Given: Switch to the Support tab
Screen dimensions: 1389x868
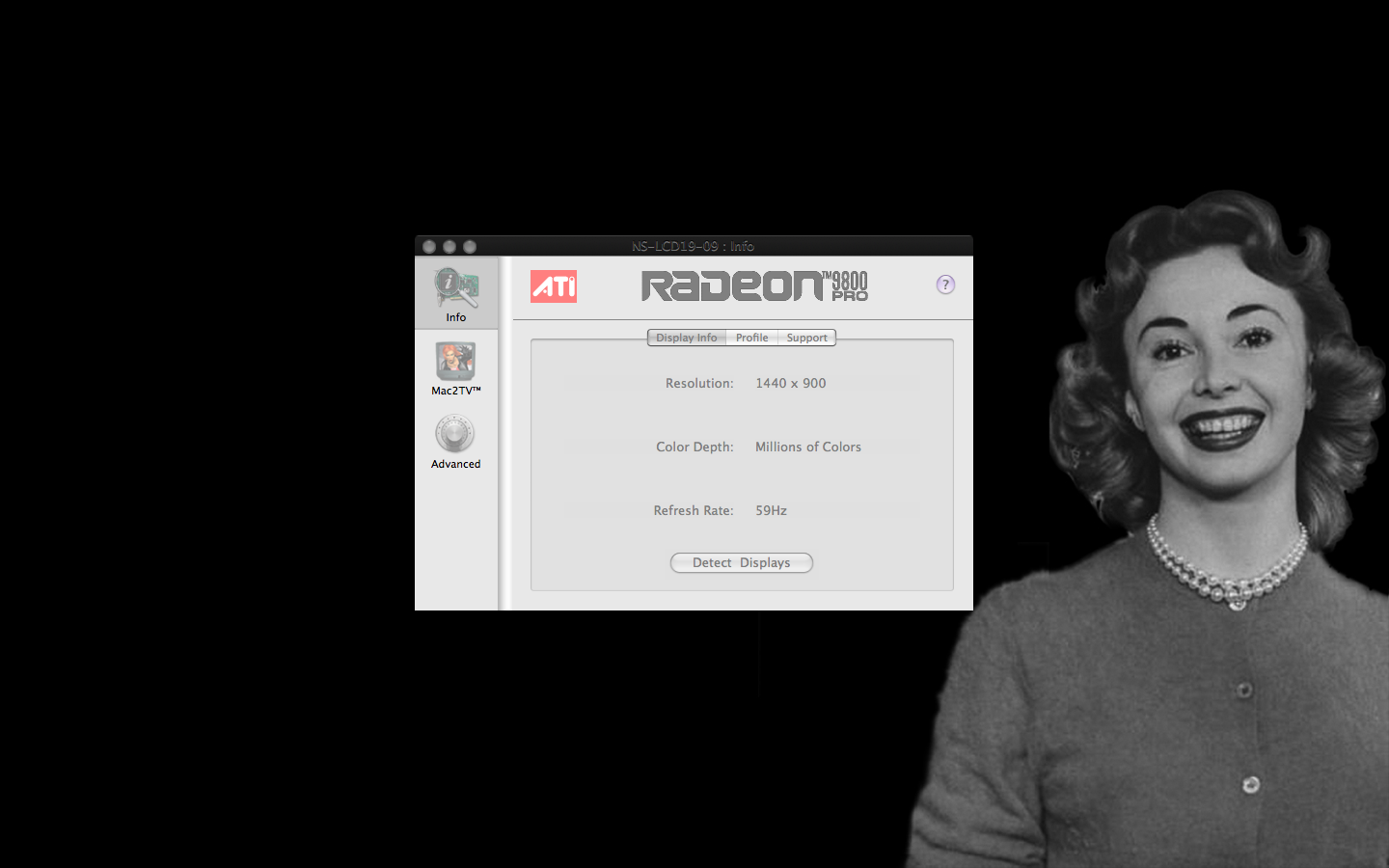Looking at the screenshot, I should (x=806, y=338).
